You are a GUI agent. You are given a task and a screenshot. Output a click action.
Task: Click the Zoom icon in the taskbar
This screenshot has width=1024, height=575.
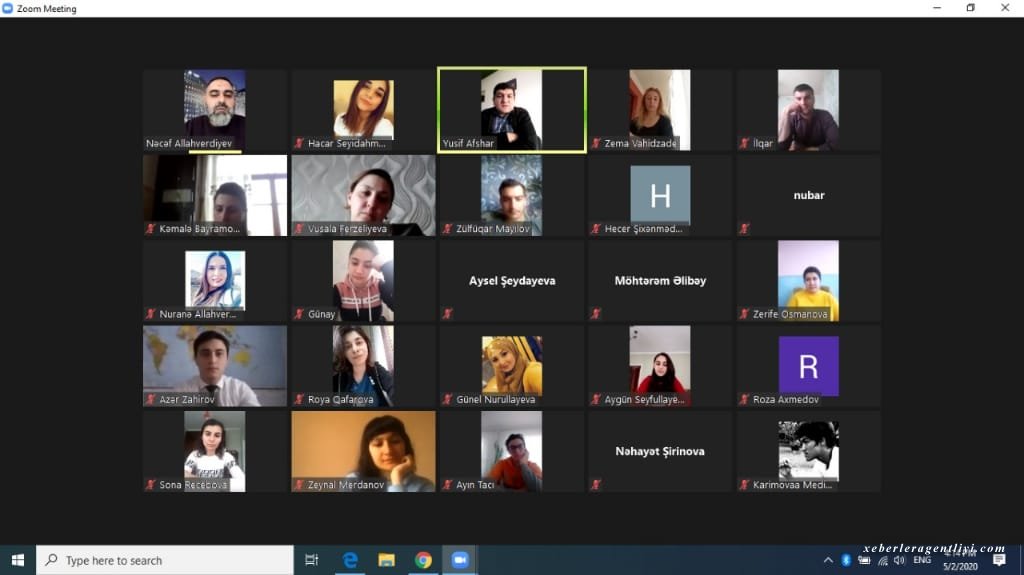(x=460, y=560)
